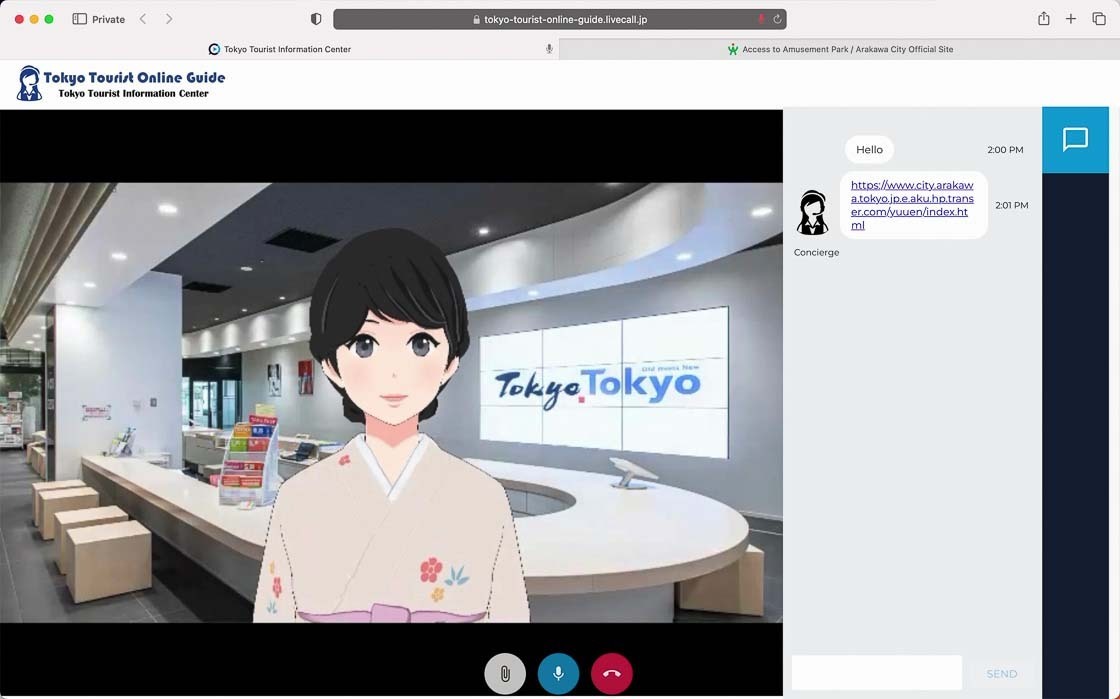This screenshot has height=699, width=1120.
Task: Focus the chat message input field
Action: pyautogui.click(x=876, y=673)
